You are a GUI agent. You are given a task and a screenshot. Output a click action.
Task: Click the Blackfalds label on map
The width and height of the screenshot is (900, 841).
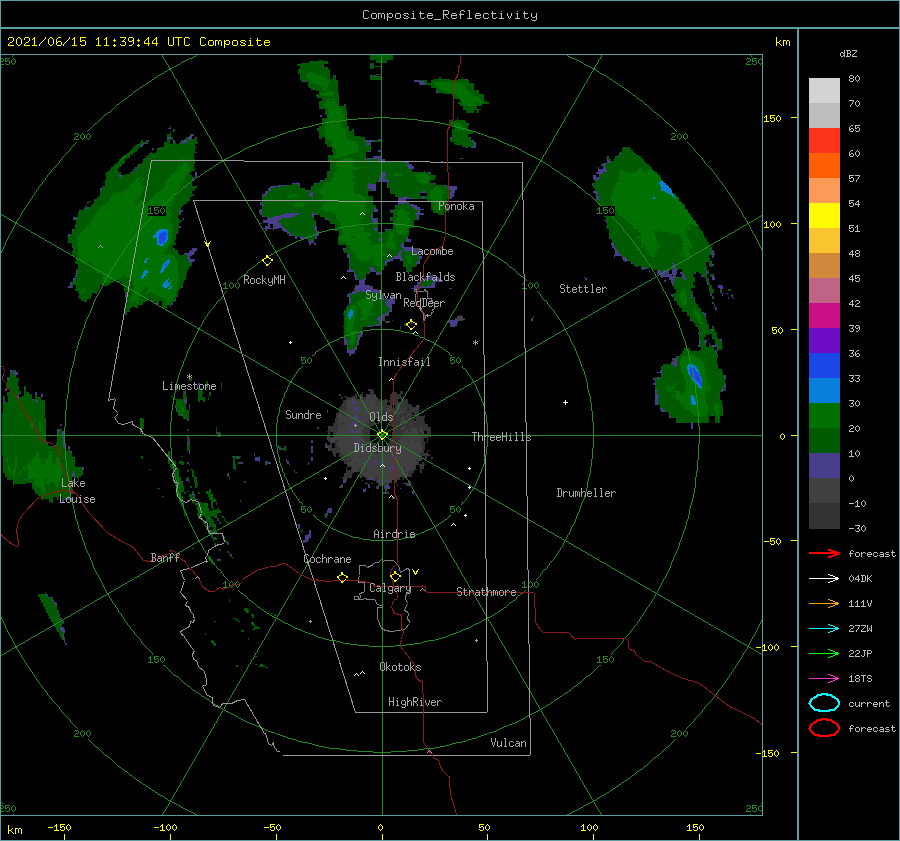tap(425, 277)
